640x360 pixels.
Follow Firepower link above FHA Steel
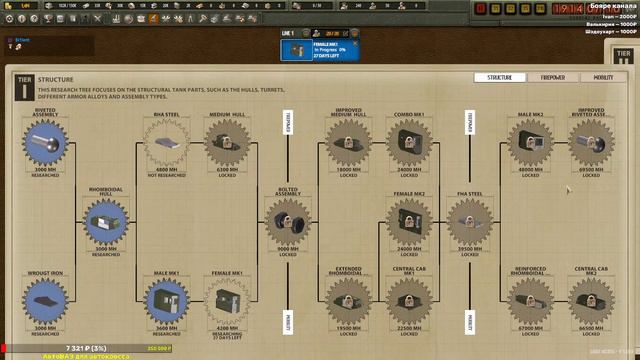pos(470,122)
